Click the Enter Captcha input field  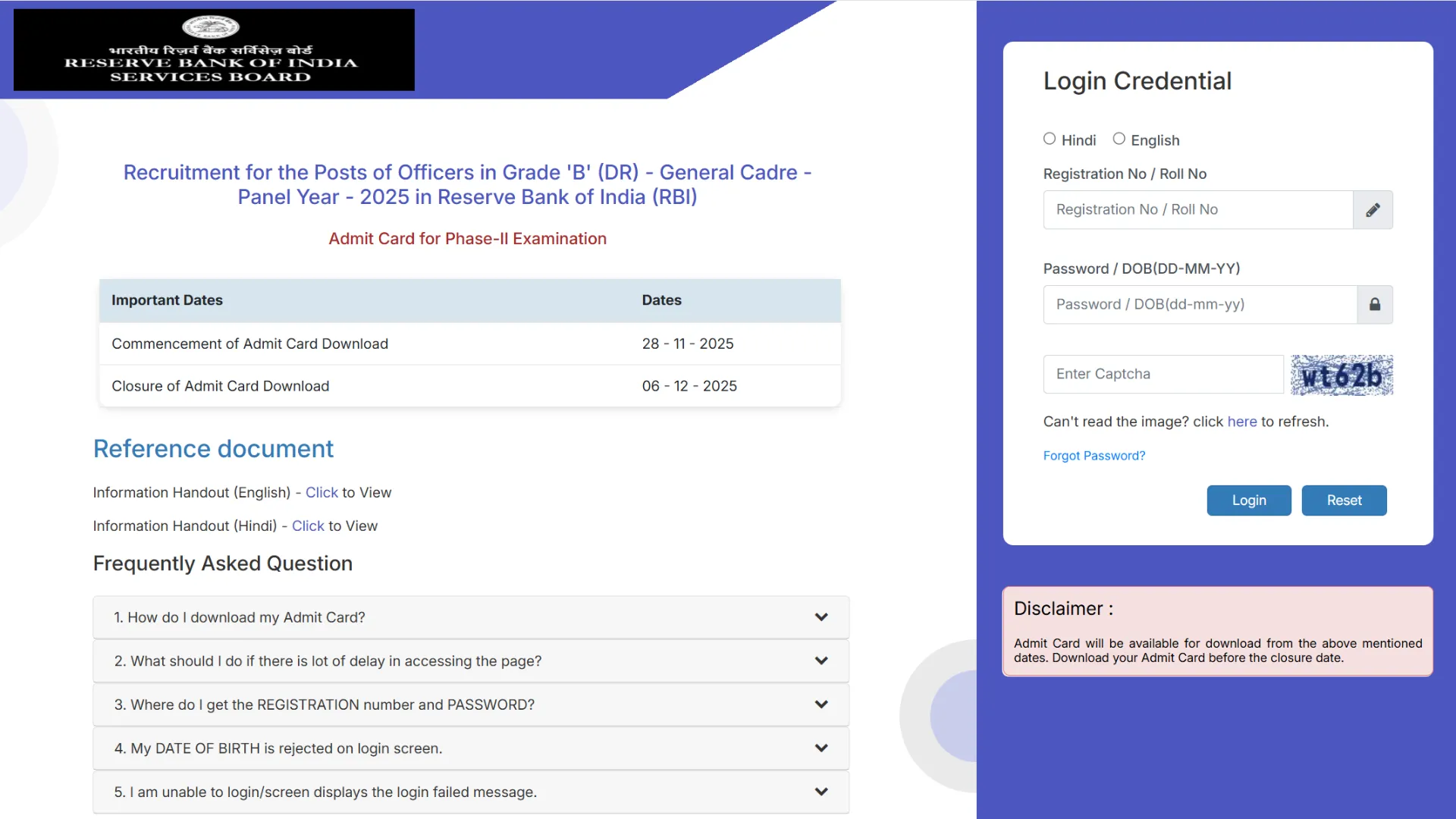[x=1162, y=374]
